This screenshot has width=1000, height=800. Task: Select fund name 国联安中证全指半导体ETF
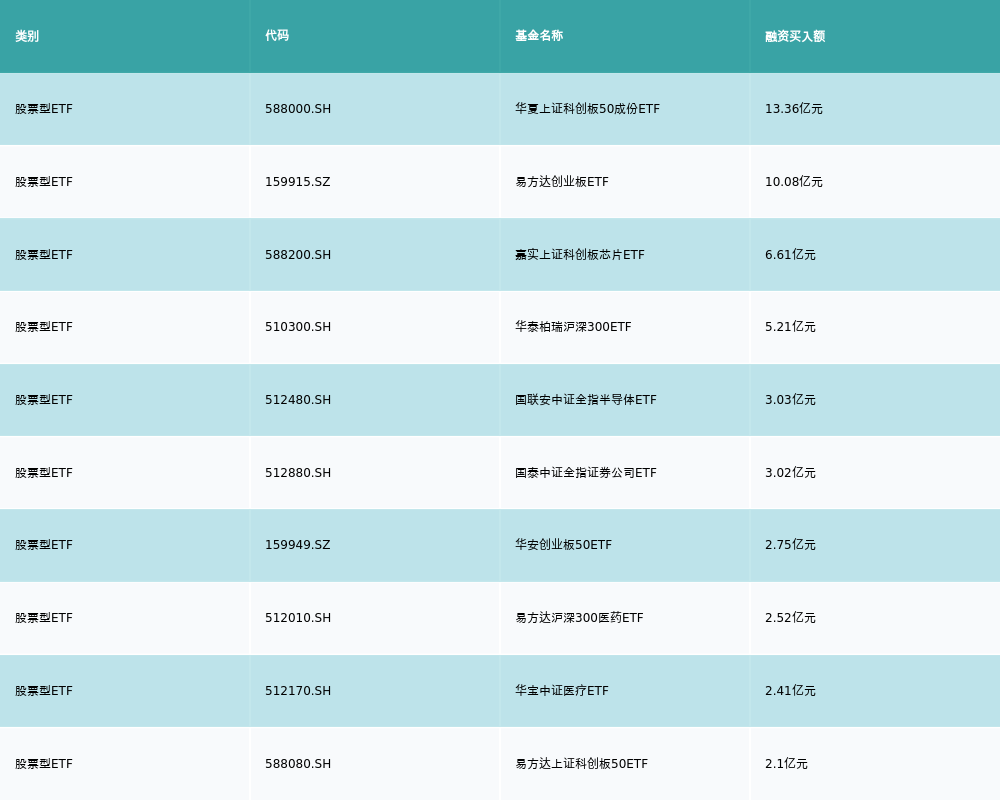585,400
